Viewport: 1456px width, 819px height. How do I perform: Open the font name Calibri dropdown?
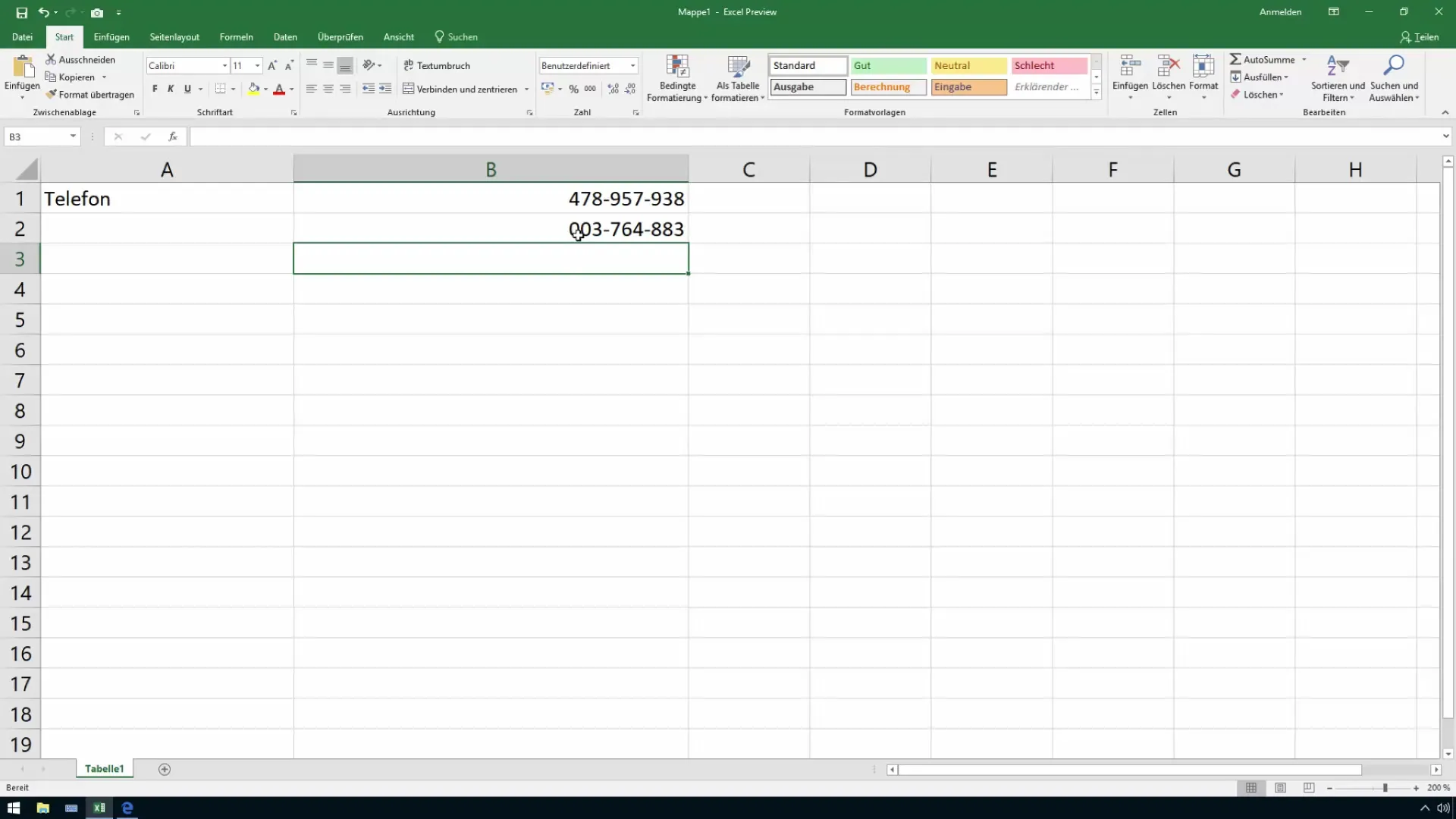click(x=224, y=66)
